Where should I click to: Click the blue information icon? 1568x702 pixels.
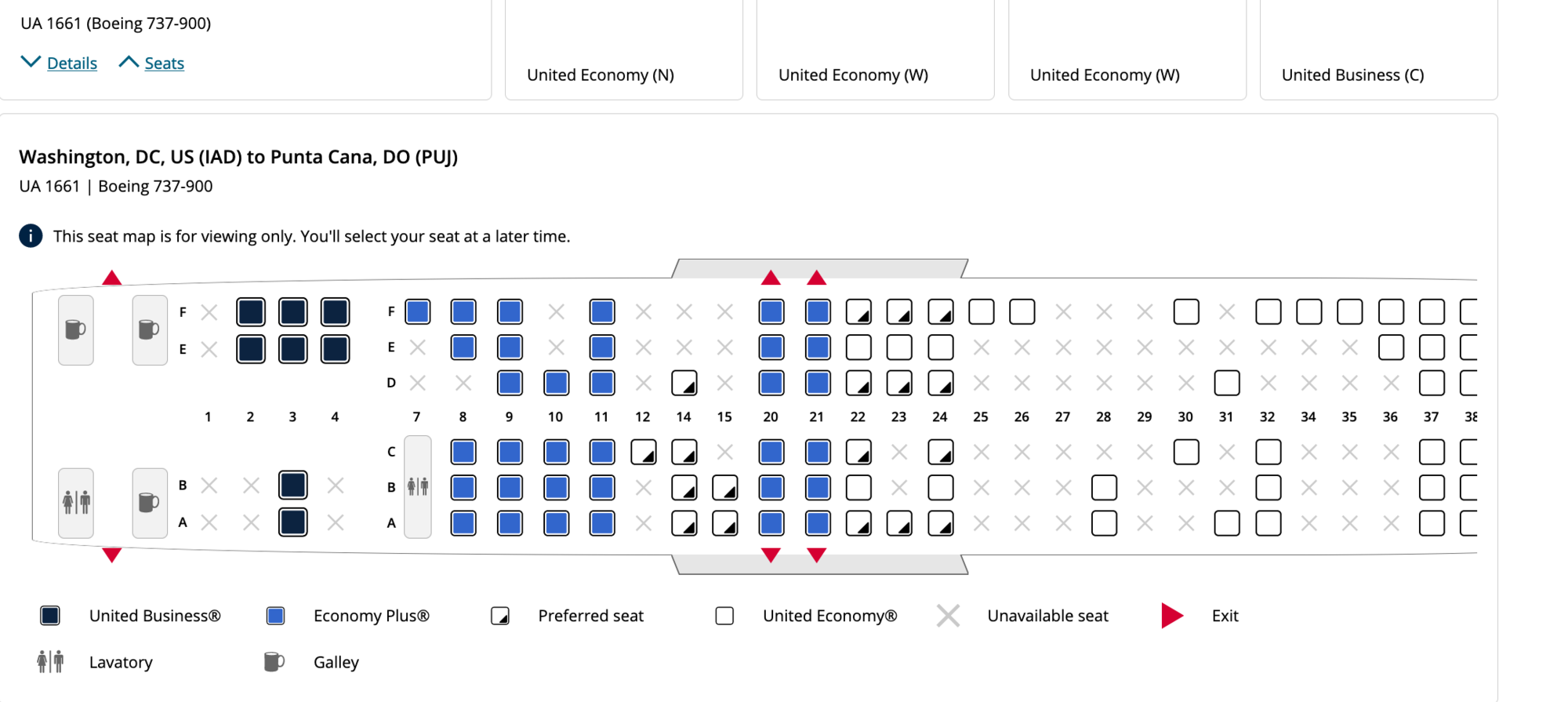(x=31, y=236)
